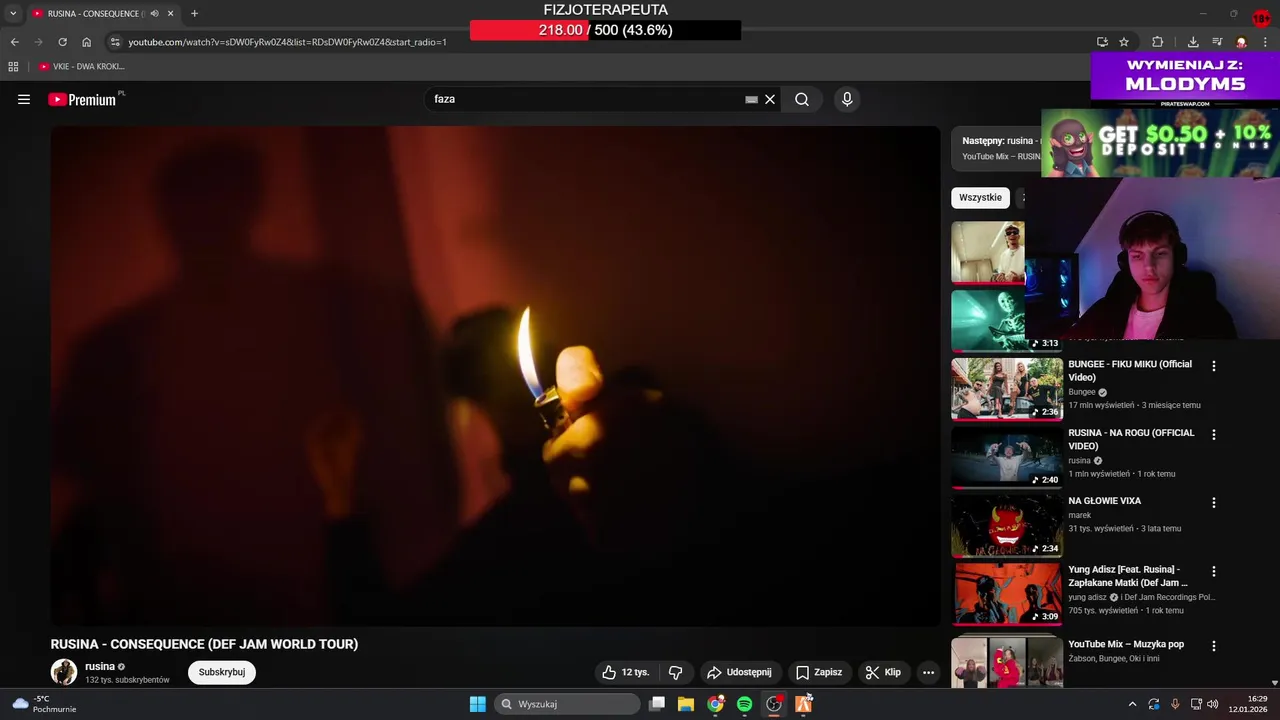Open Chrome three-dot menu
Viewport: 1280px width, 720px height.
pos(1265,42)
